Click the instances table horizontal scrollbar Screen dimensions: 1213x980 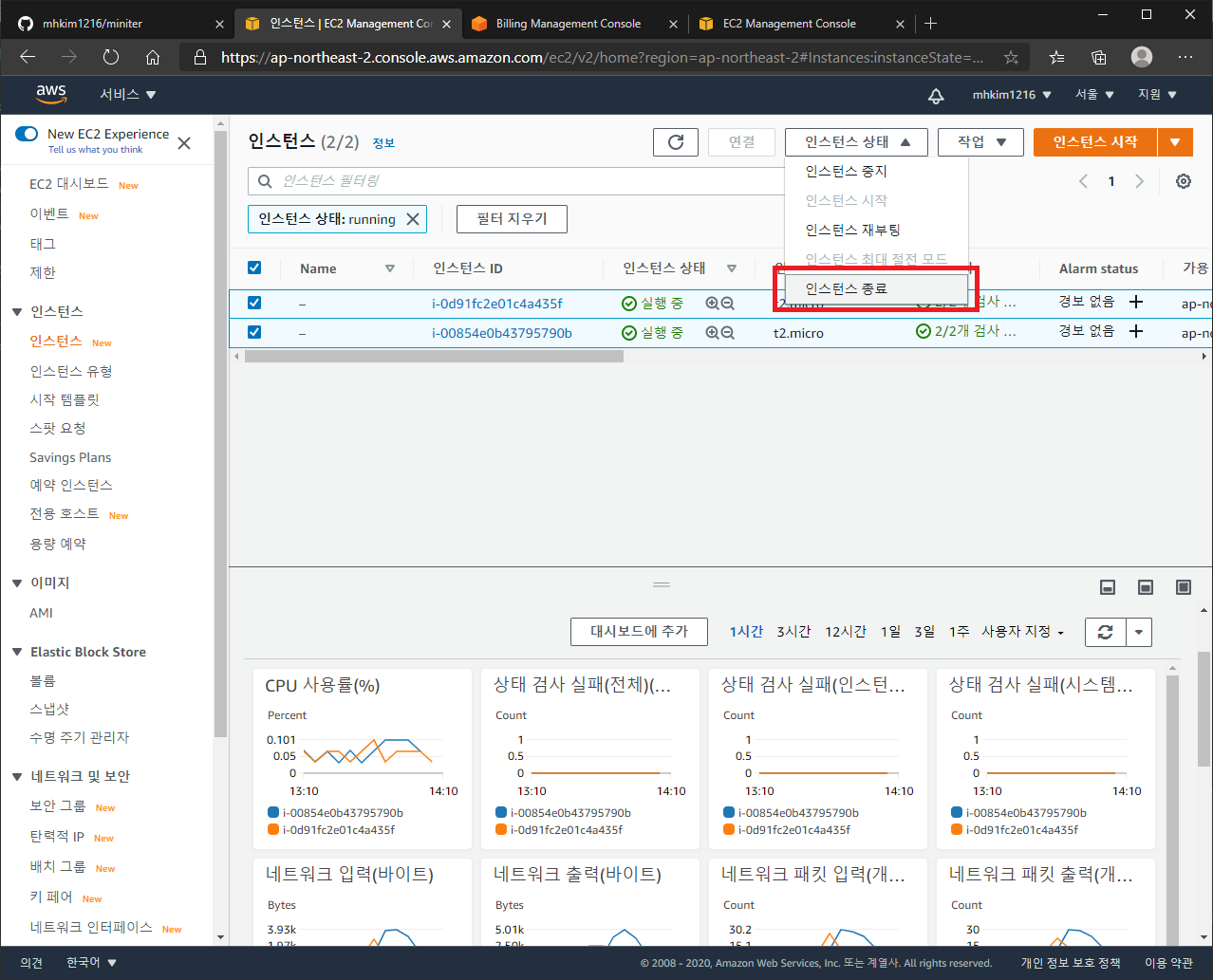[434, 357]
